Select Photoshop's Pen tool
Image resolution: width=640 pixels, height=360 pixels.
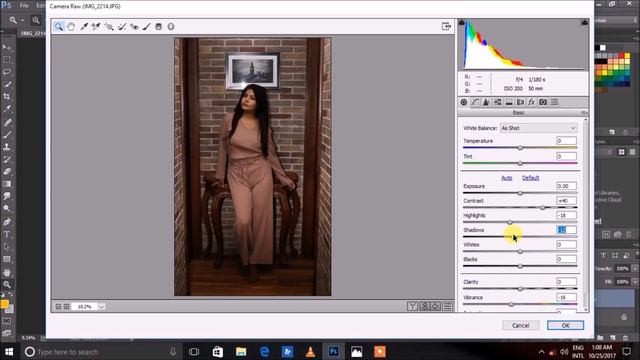(x=7, y=222)
